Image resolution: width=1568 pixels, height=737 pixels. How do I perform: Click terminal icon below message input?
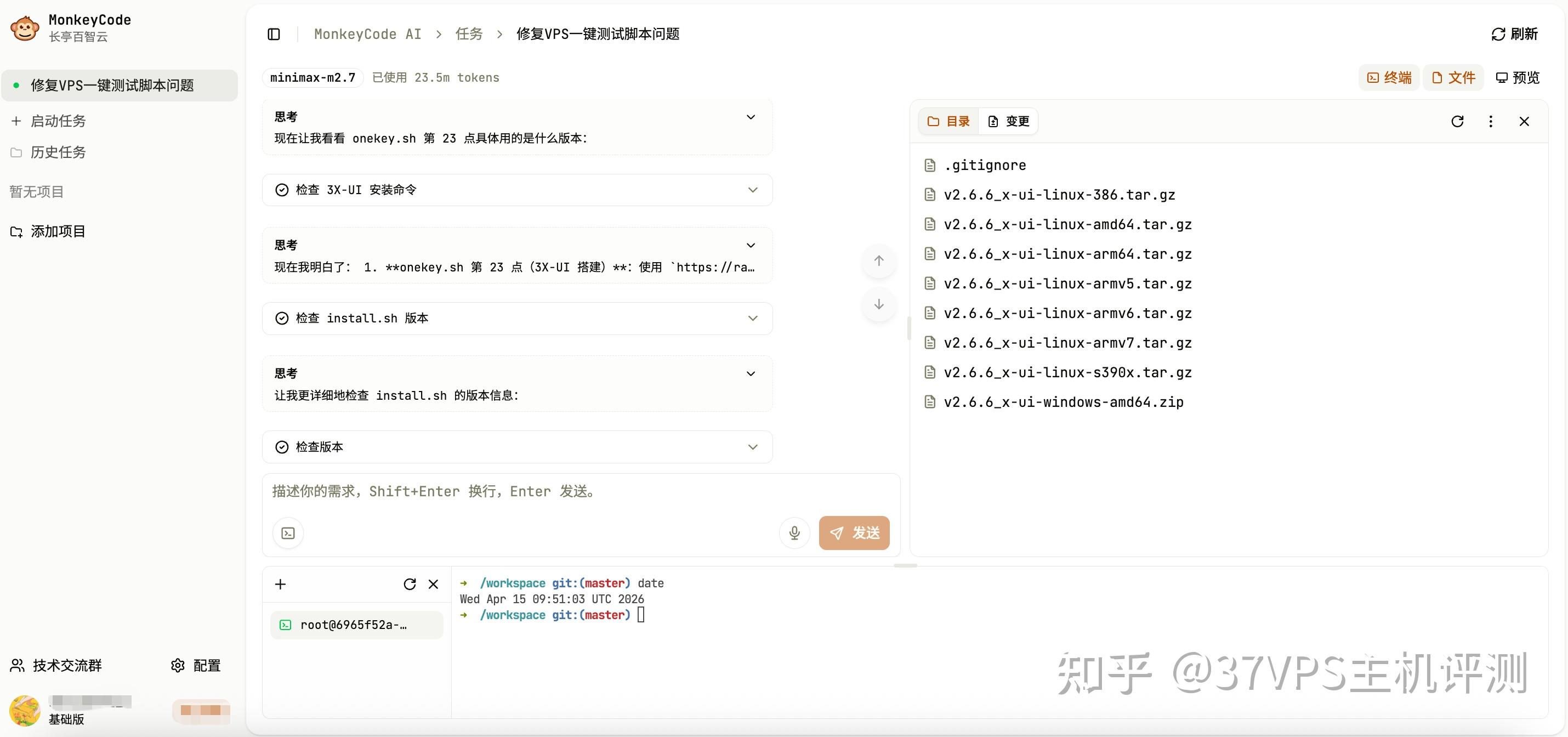click(x=288, y=533)
